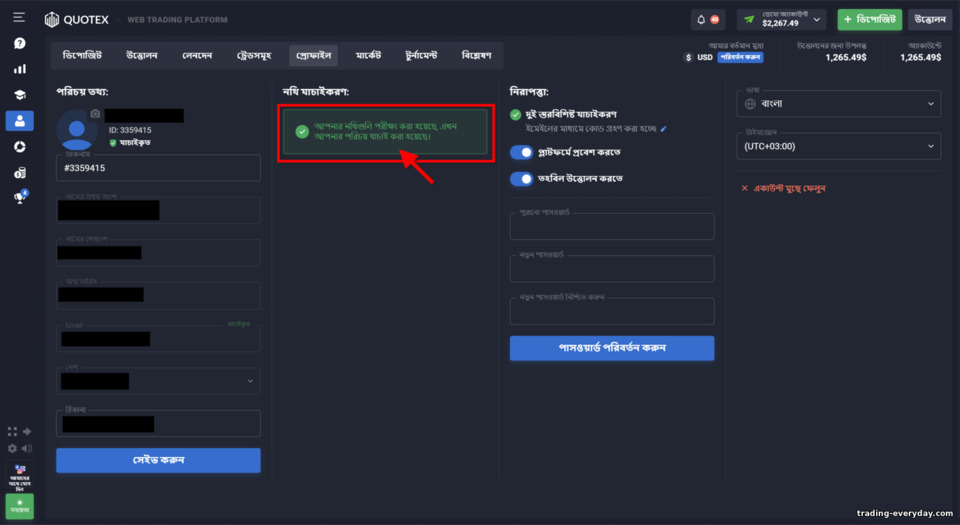
Task: Turn off the তহবিল উত্তোলন করতে switch
Action: (x=522, y=179)
